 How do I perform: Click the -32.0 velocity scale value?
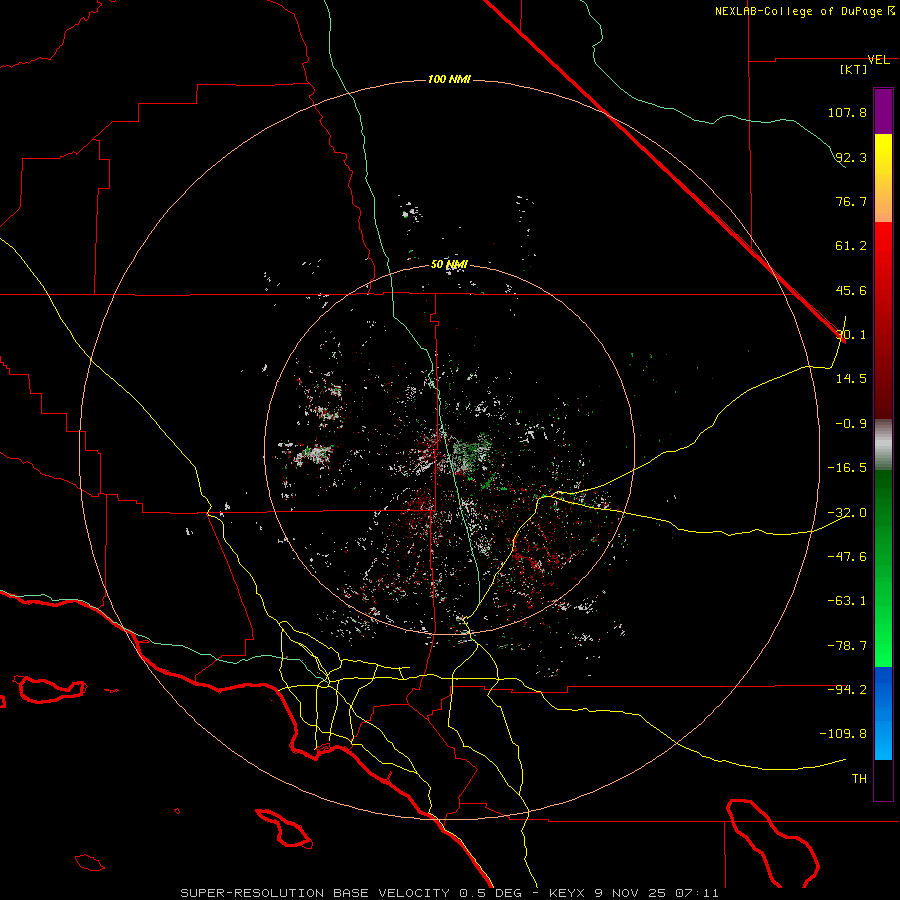point(847,513)
